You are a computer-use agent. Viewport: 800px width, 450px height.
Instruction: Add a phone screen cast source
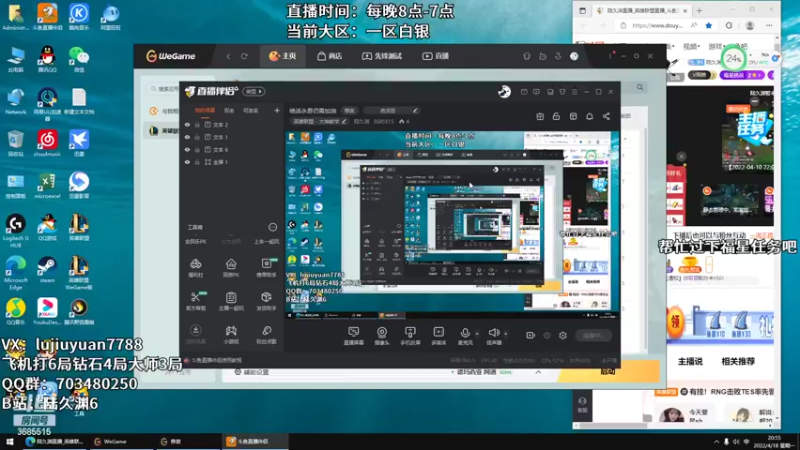tap(410, 336)
